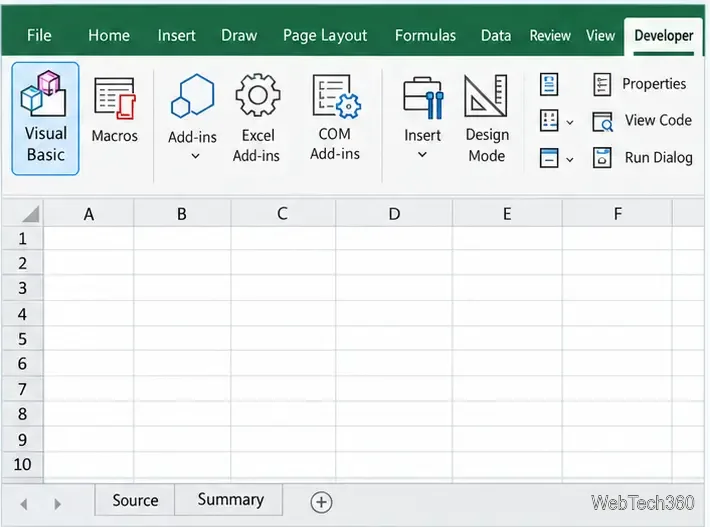Expand the bottom control dropdown arrow

click(x=570, y=159)
